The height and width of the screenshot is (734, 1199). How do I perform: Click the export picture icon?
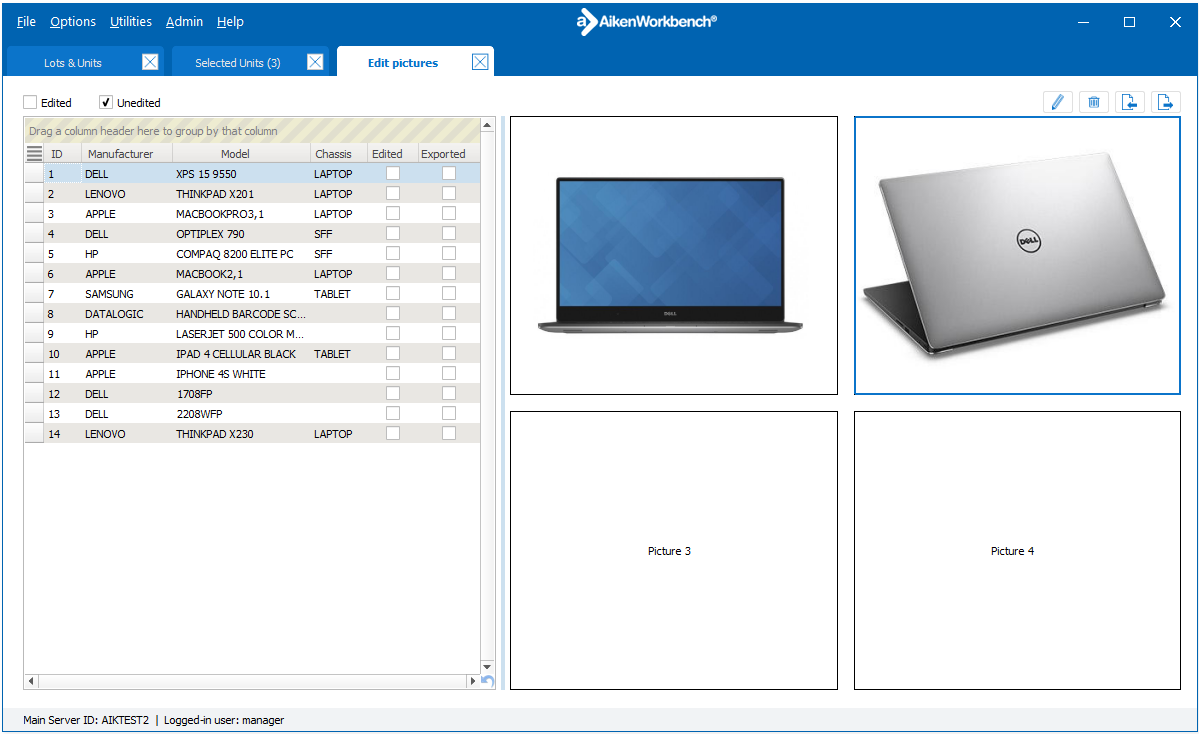[x=1165, y=102]
